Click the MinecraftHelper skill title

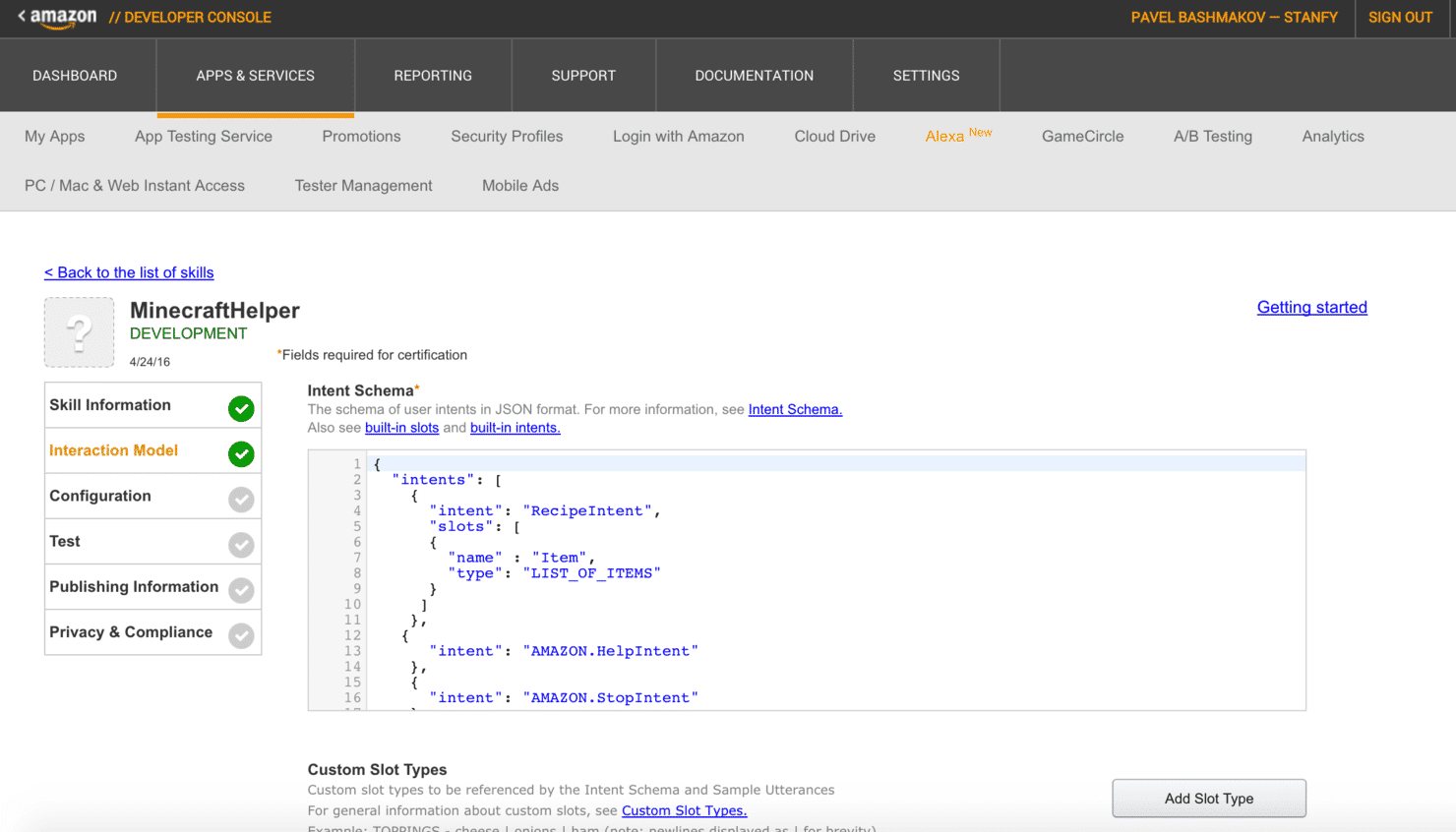tap(214, 311)
